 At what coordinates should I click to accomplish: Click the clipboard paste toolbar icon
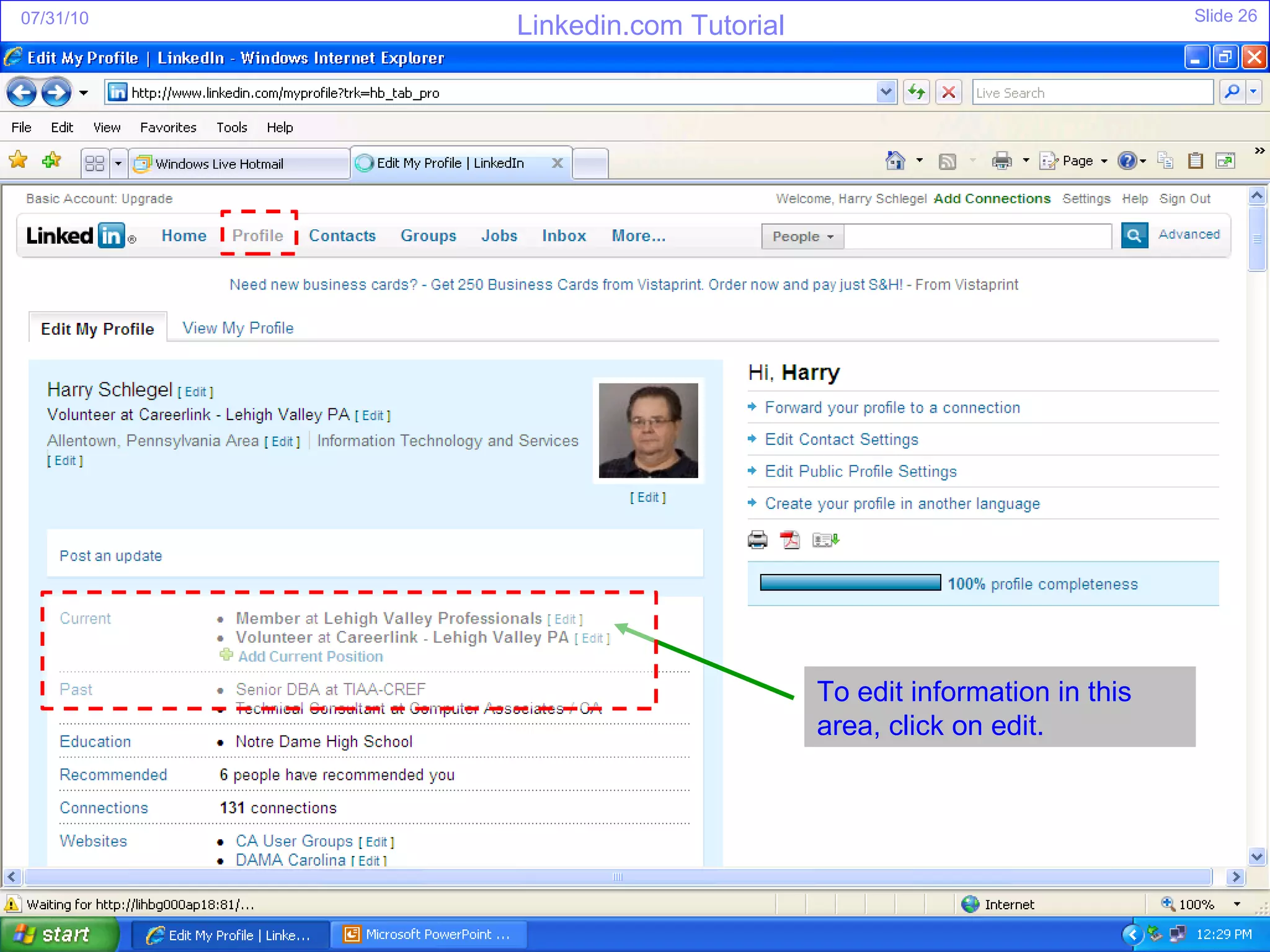pos(1195,161)
